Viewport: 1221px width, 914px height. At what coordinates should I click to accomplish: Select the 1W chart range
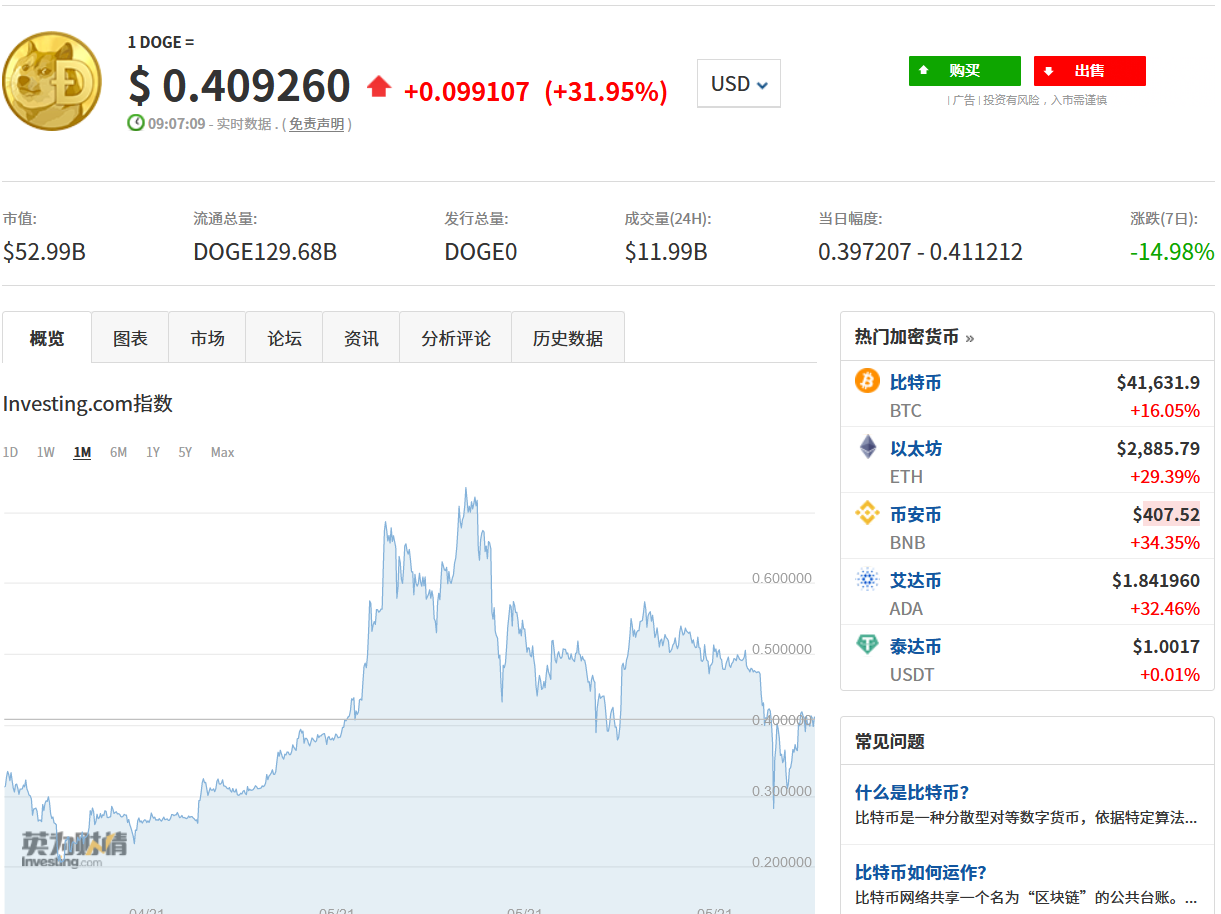[x=46, y=452]
